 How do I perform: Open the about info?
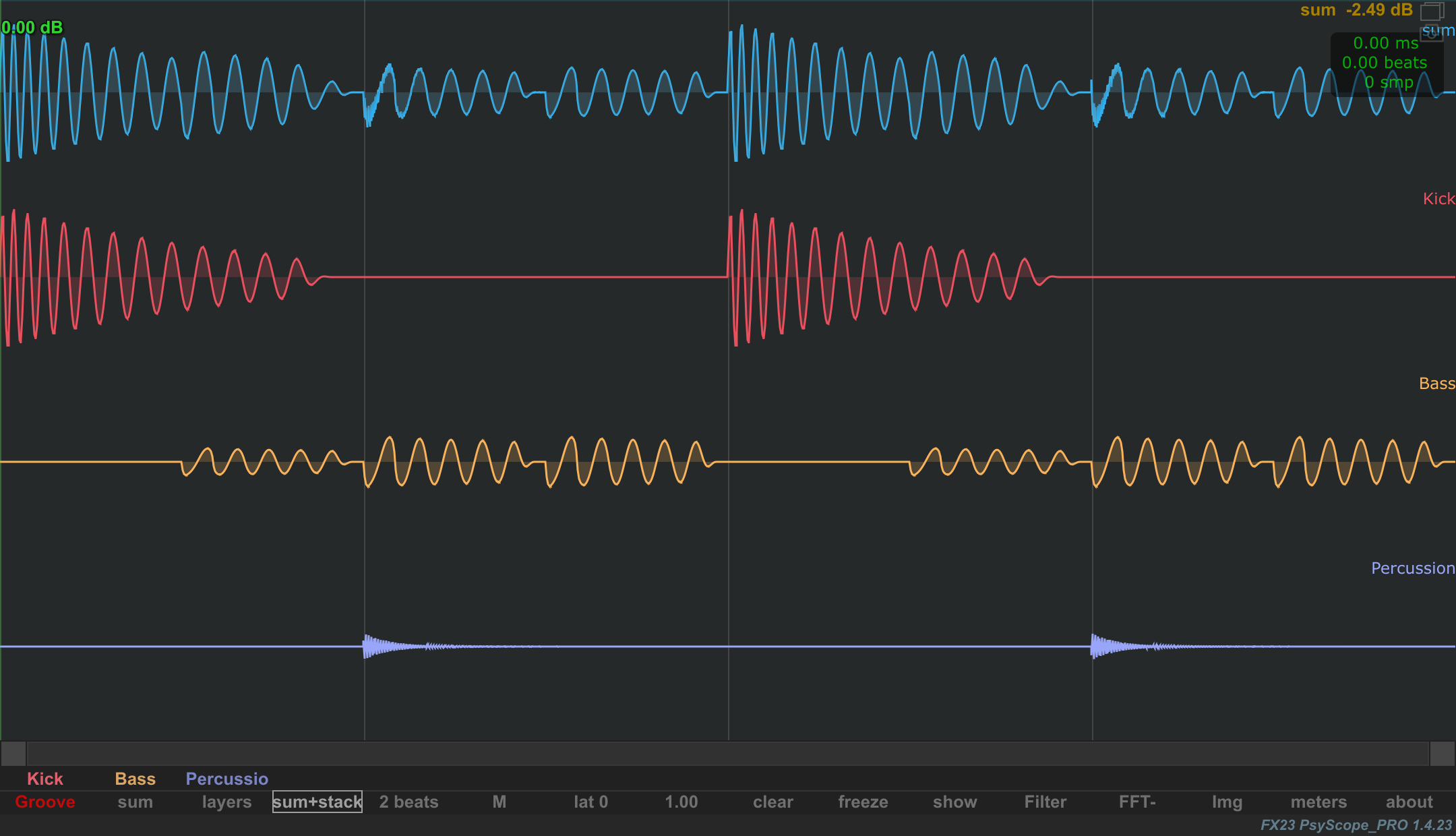[1409, 802]
